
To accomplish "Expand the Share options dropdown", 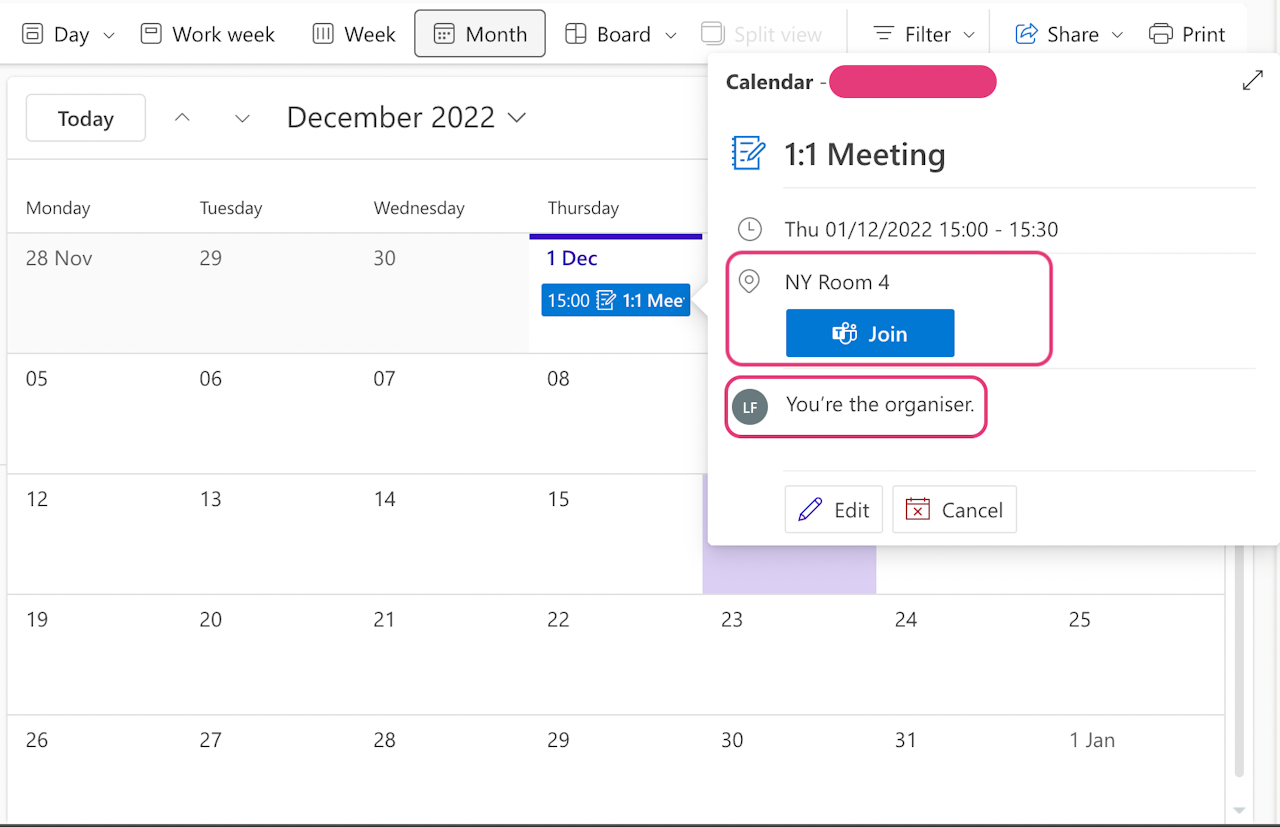I will point(1117,35).
